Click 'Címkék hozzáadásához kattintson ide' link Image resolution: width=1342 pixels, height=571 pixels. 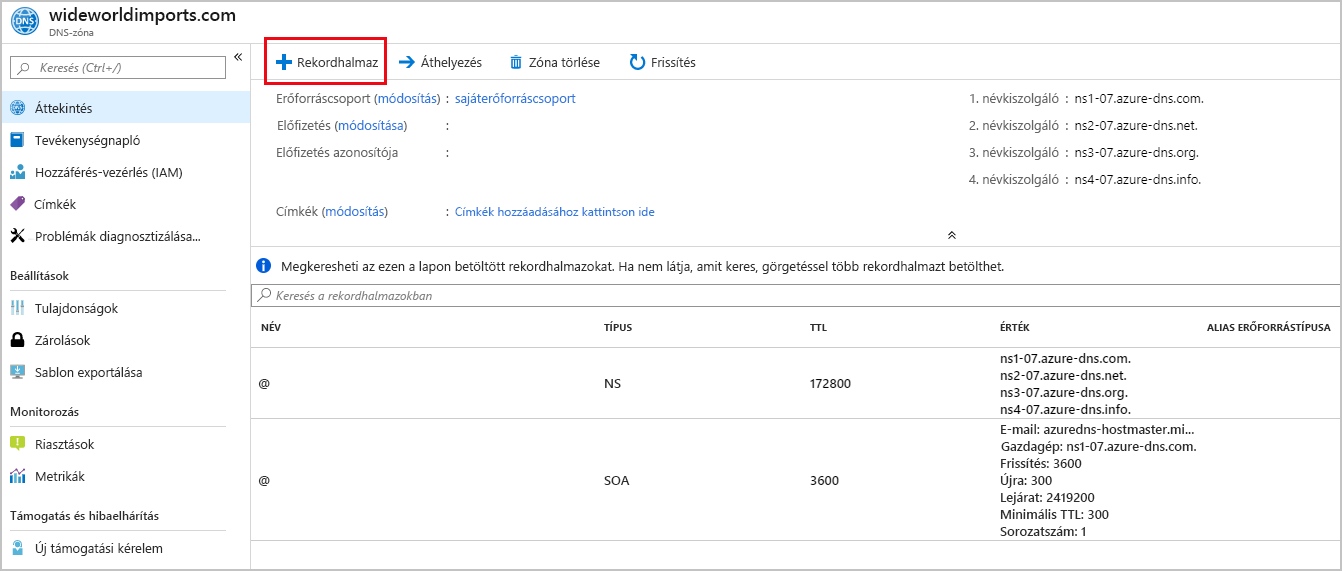click(555, 212)
